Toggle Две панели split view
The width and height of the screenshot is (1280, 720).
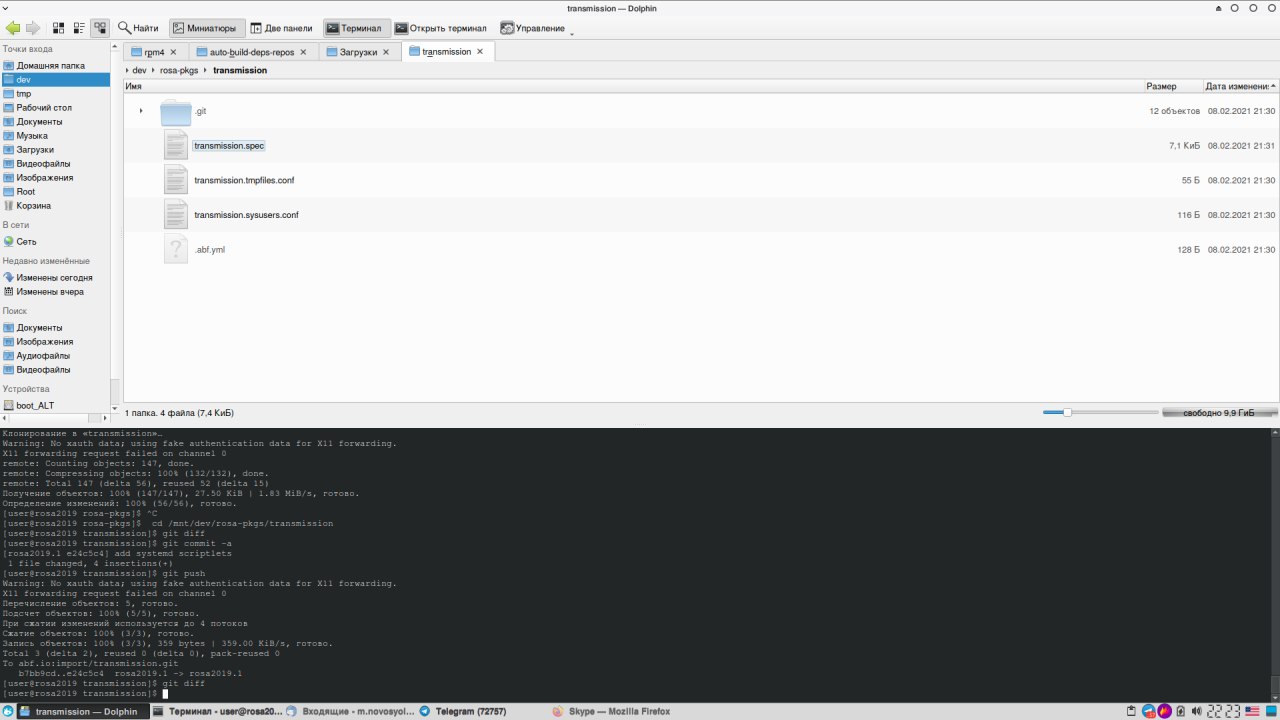click(x=283, y=28)
